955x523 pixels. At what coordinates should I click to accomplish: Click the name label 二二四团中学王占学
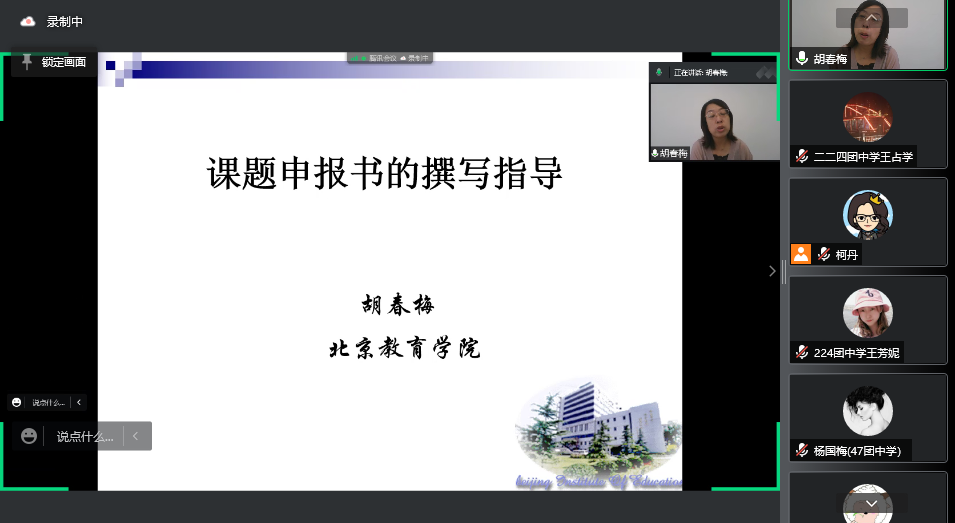[863, 157]
